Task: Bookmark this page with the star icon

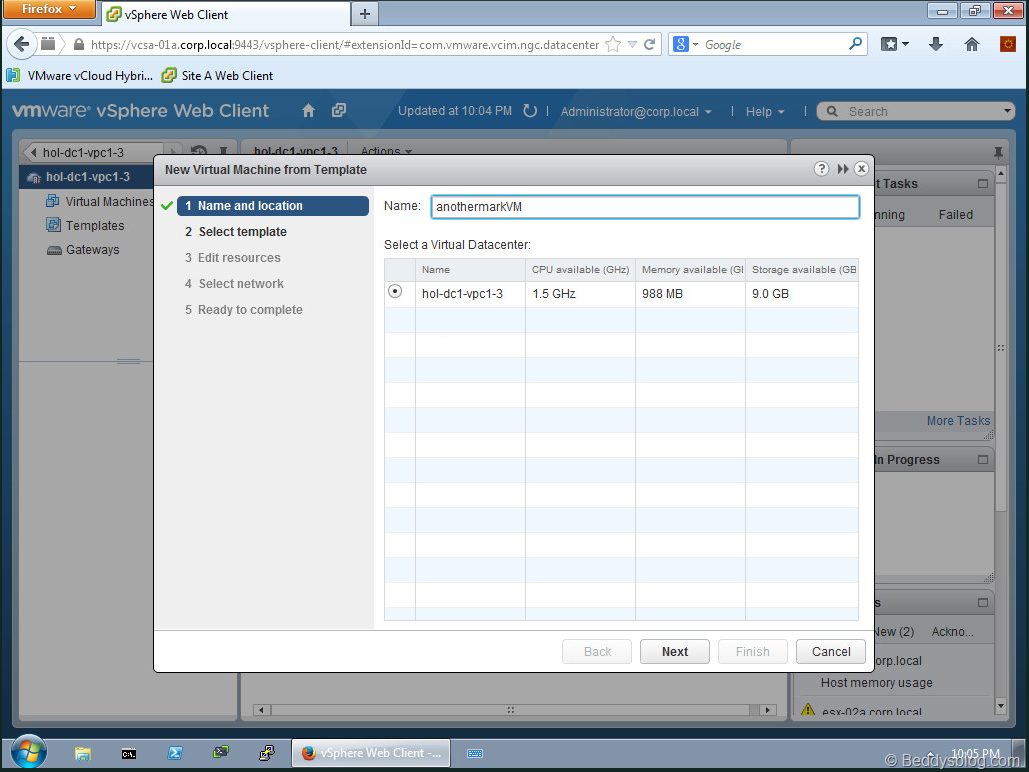Action: [613, 45]
